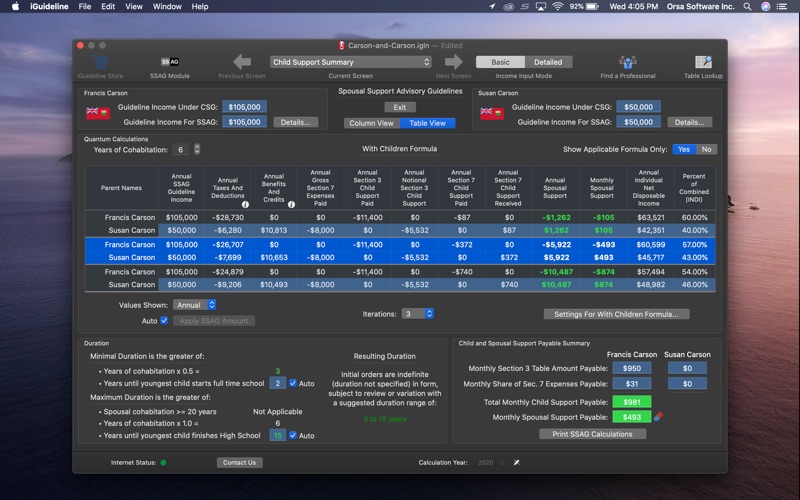
Task: Click Susan Carson's Ontario flag icon
Action: 492,113
